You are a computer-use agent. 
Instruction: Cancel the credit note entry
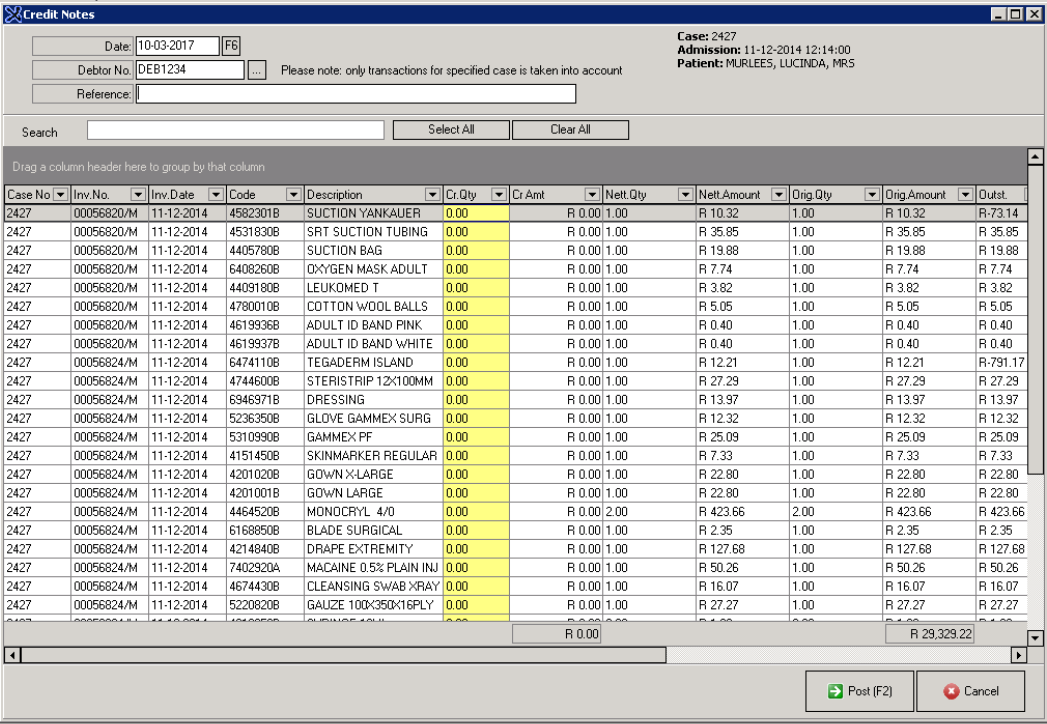click(972, 691)
